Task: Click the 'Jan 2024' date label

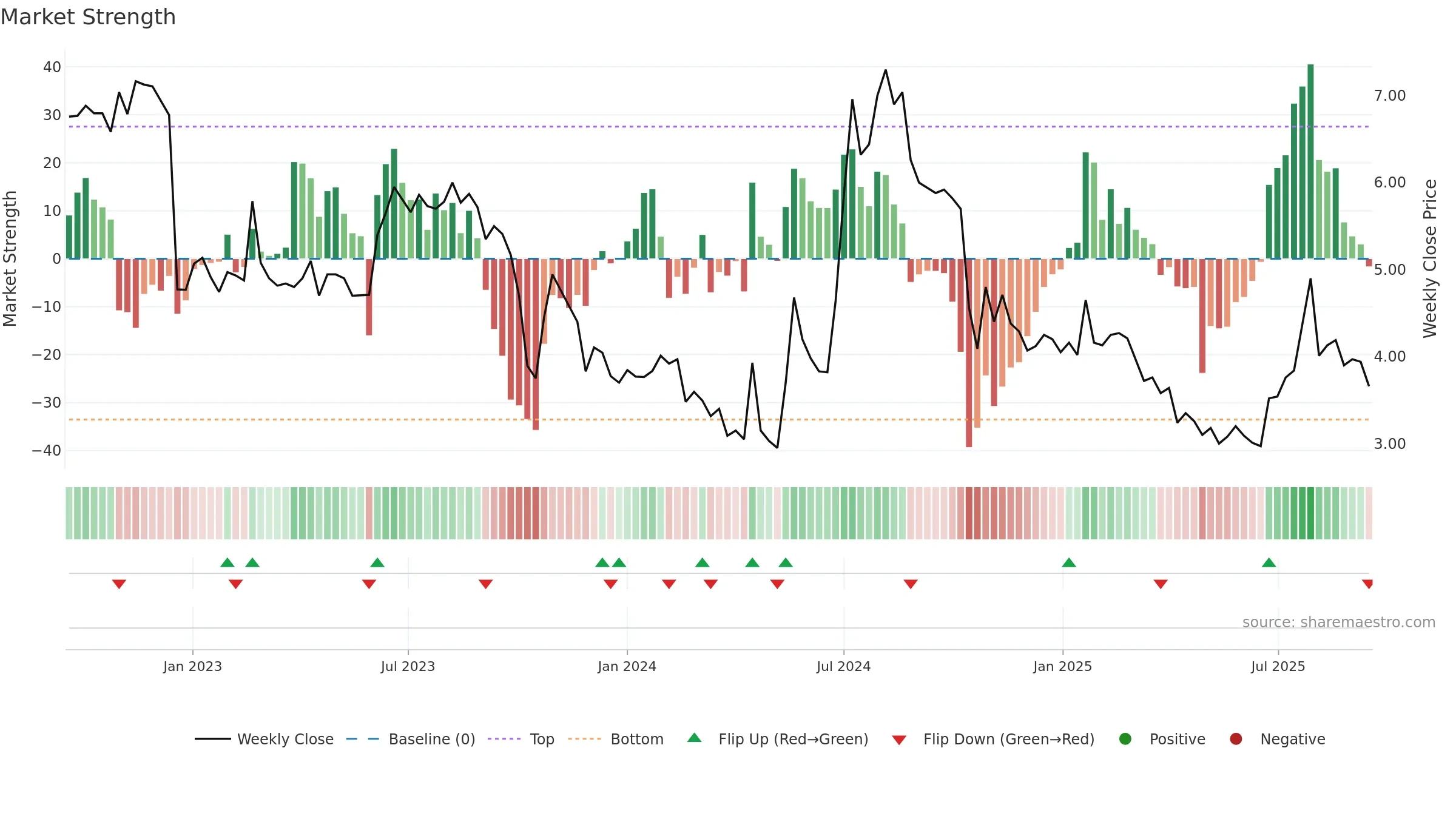Action: click(627, 666)
